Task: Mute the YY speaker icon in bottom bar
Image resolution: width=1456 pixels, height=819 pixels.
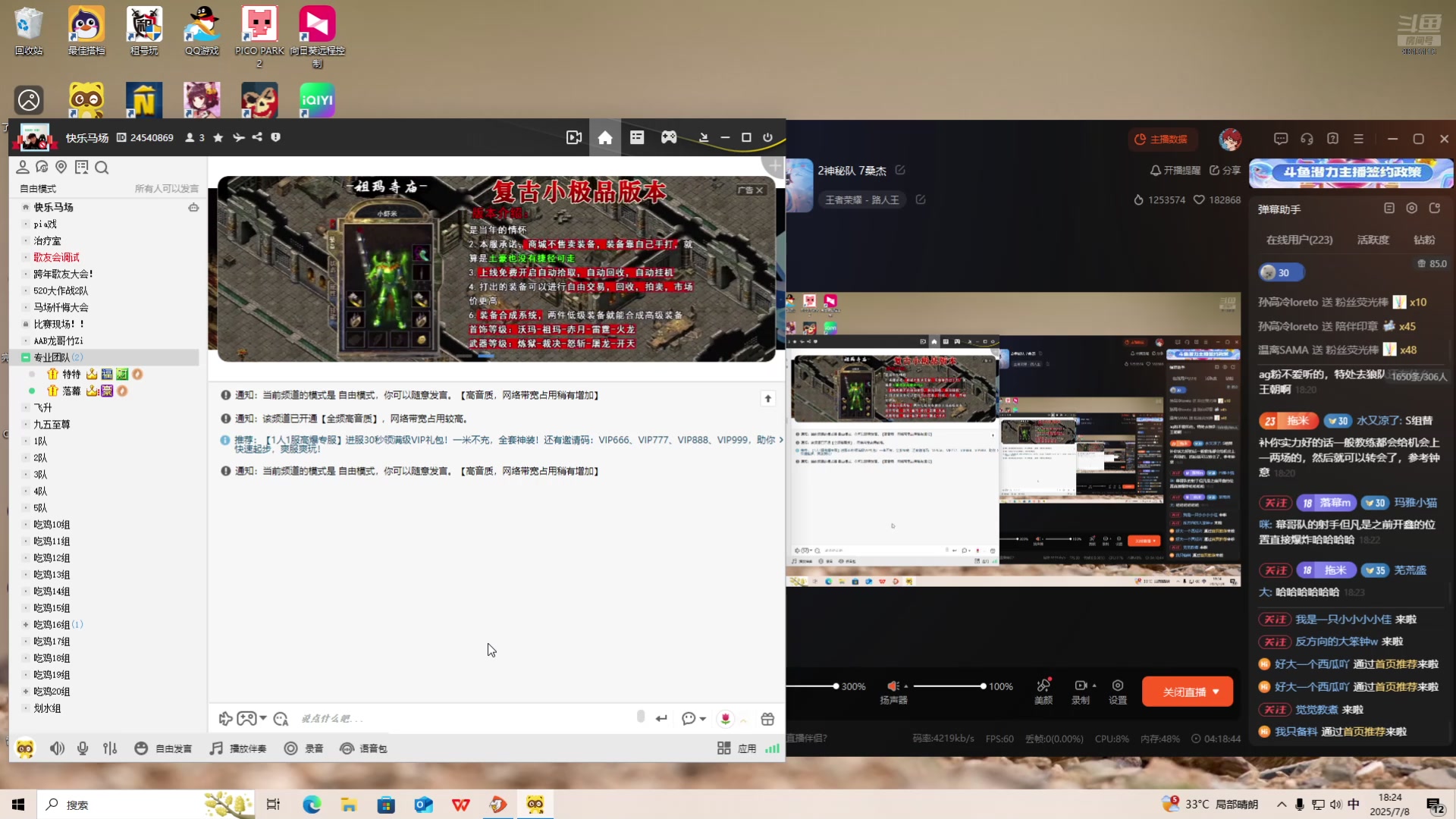Action: point(57,748)
